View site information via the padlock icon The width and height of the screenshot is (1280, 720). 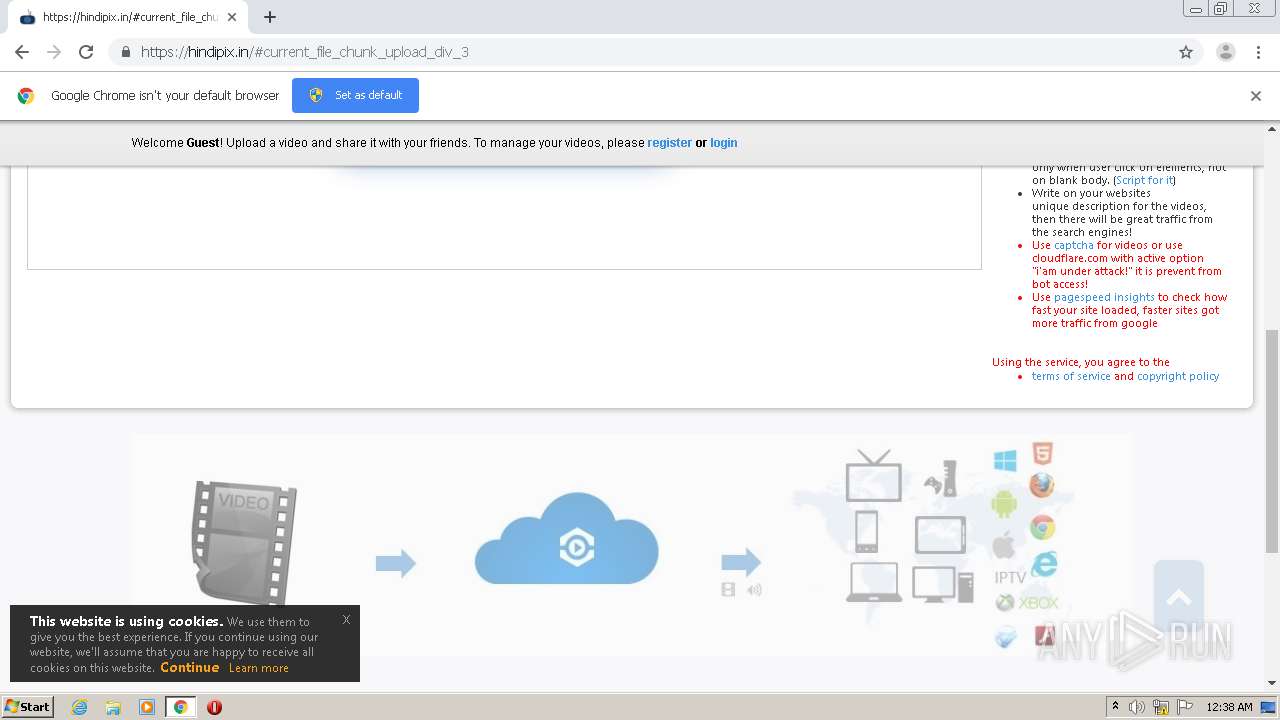click(125, 52)
